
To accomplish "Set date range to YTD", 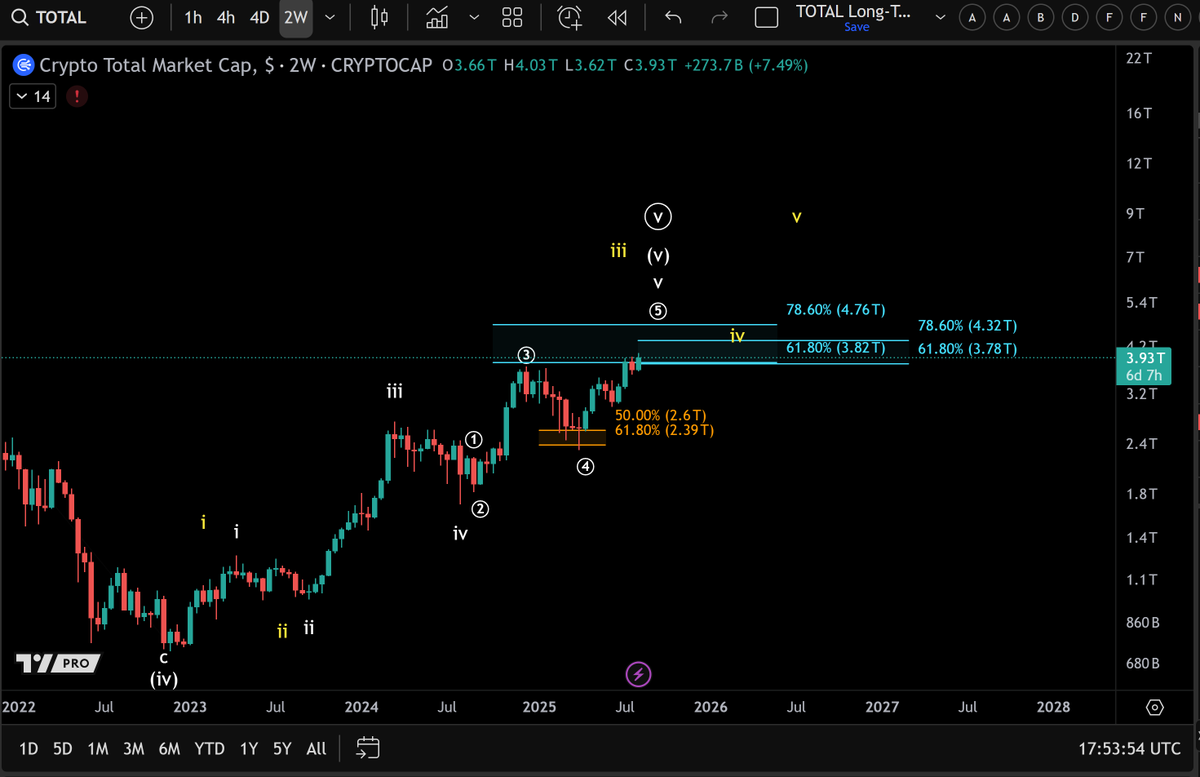I will (209, 748).
